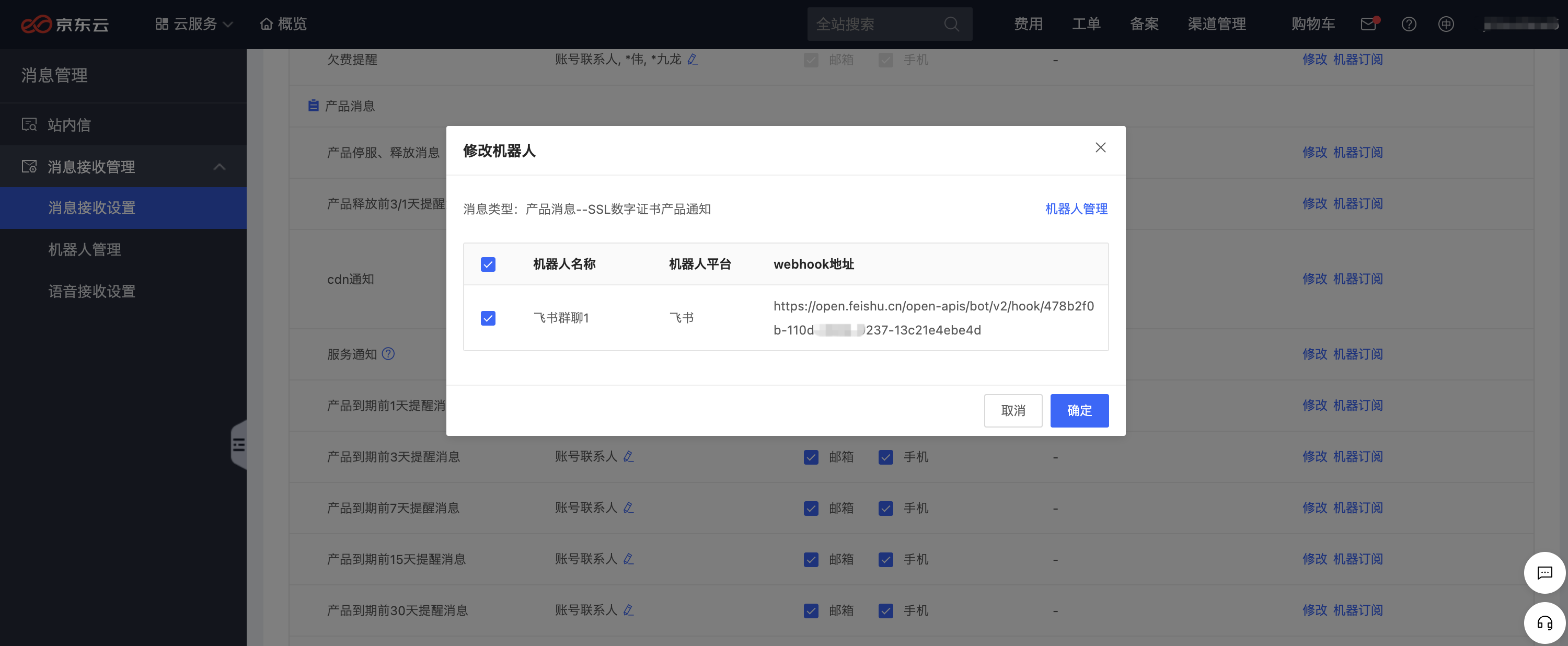Click 机器订阅 for 产品到期前3天提醒消息
1568x646 pixels.
click(1358, 457)
